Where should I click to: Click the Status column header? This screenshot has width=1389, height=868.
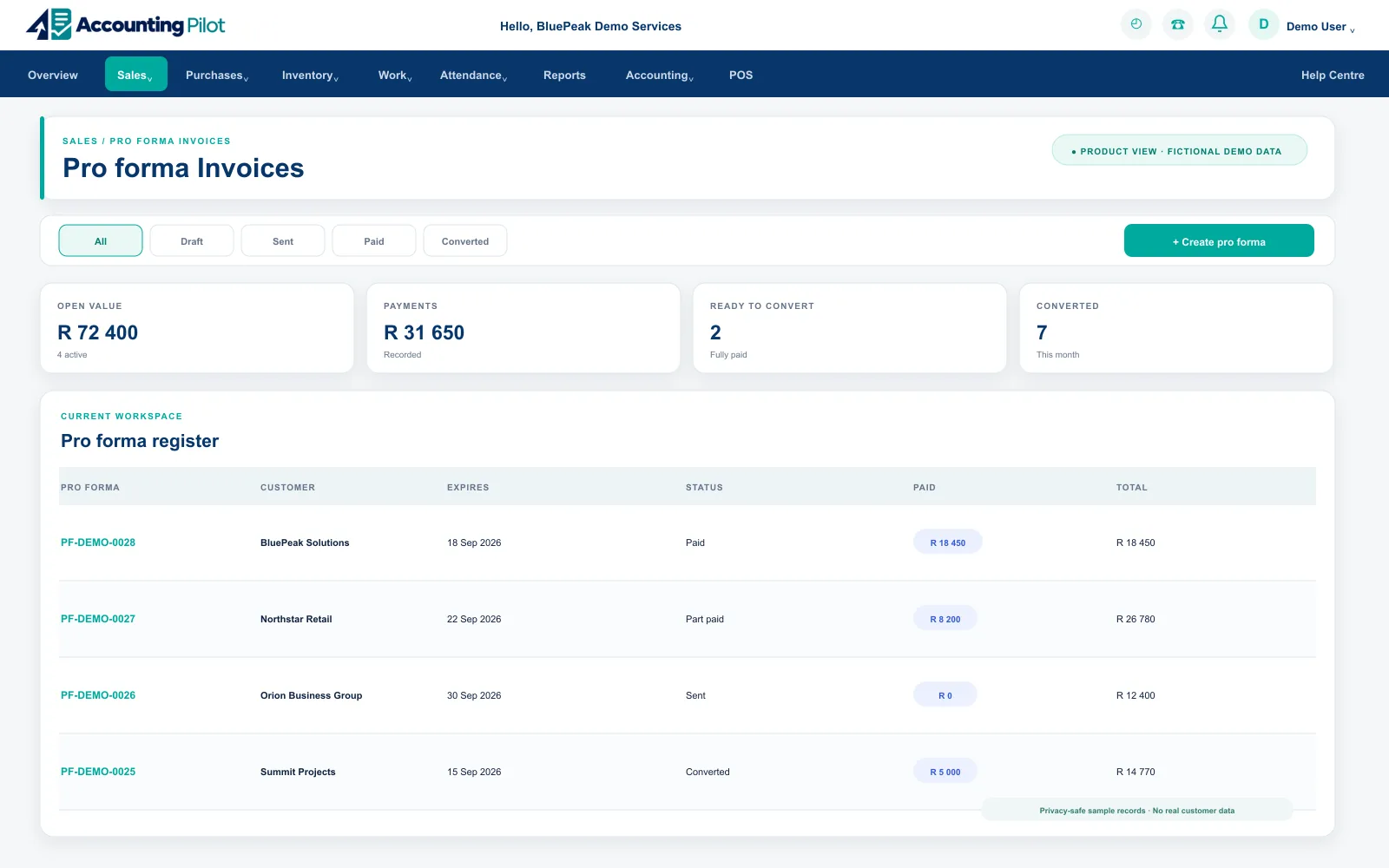coord(704,487)
